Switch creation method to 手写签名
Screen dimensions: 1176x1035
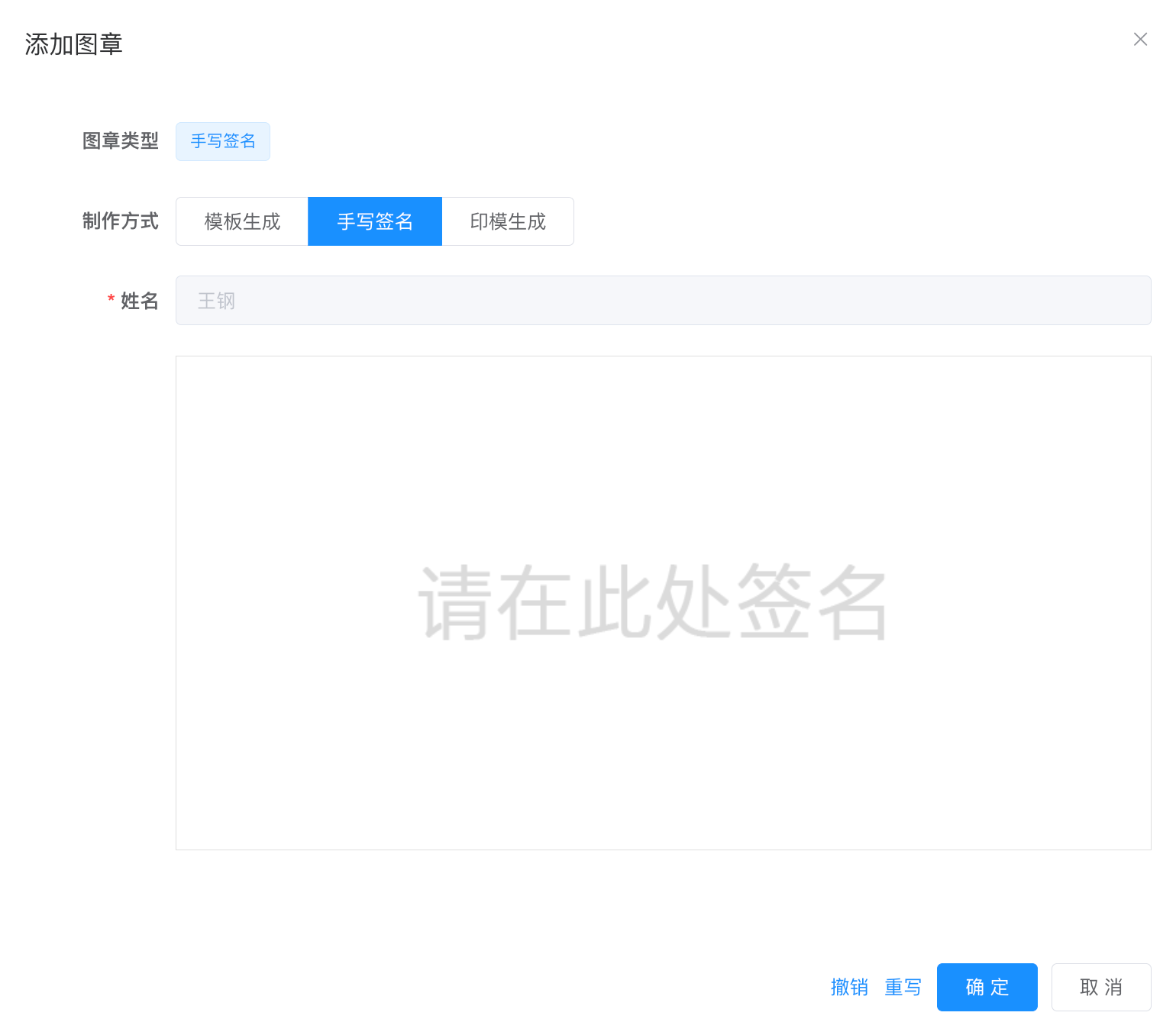[375, 221]
